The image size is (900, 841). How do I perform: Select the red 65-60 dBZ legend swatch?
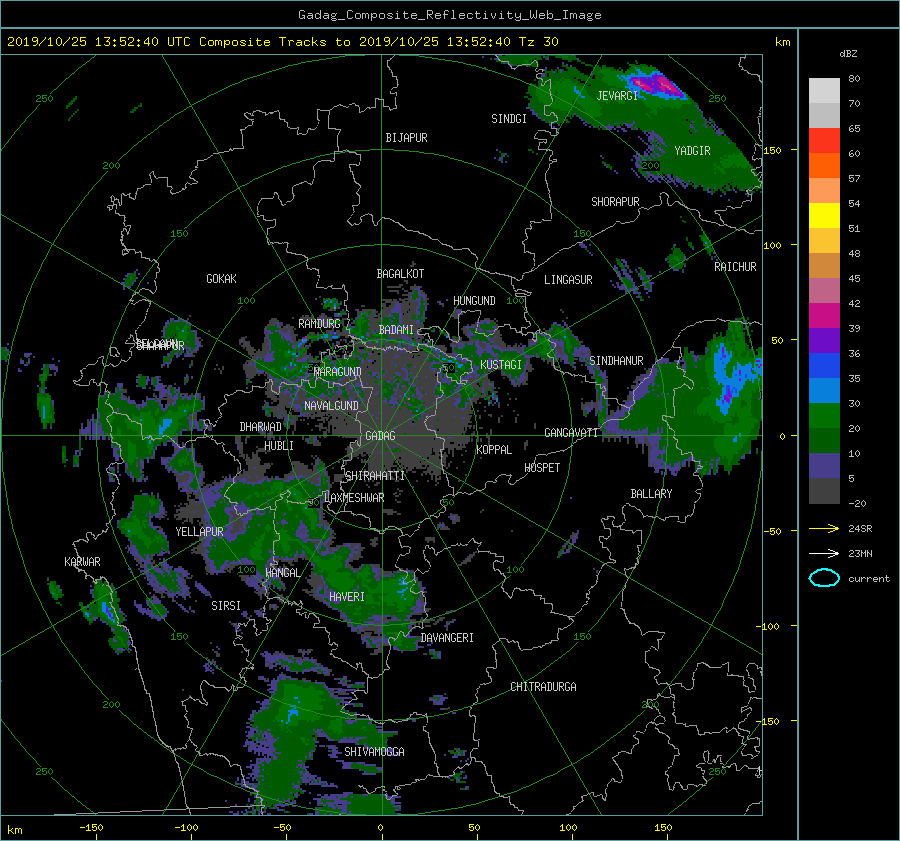(824, 140)
